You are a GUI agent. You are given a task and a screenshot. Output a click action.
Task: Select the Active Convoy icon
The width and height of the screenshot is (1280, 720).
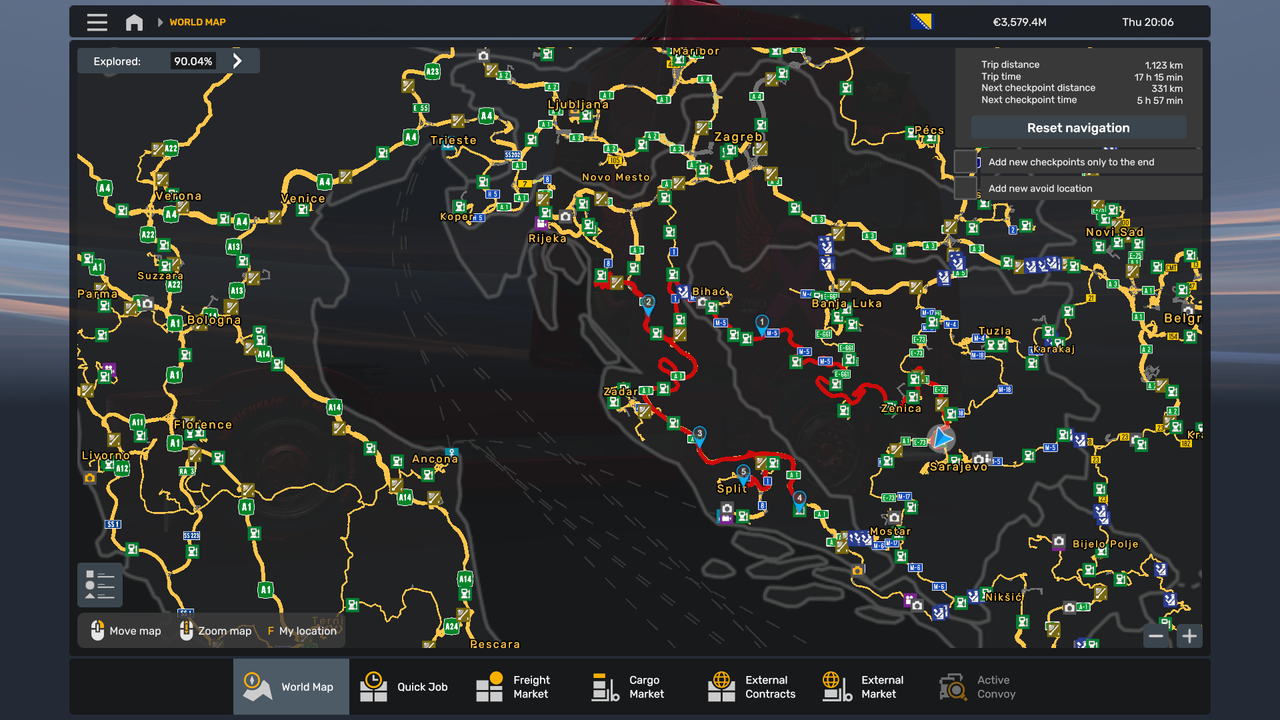951,686
